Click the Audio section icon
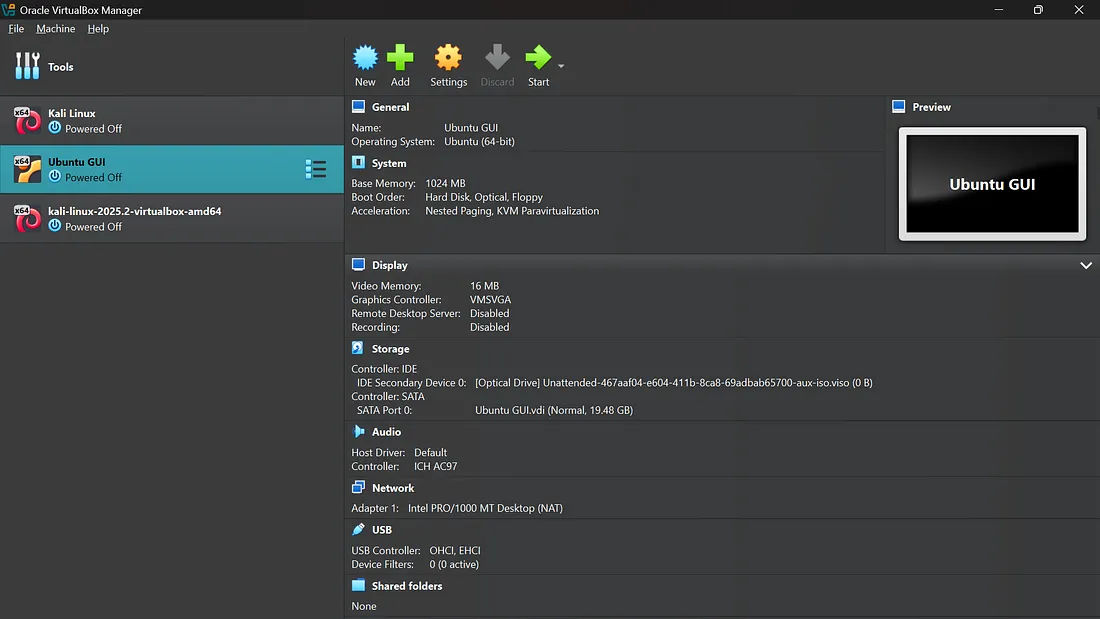This screenshot has width=1100, height=619. coord(358,431)
